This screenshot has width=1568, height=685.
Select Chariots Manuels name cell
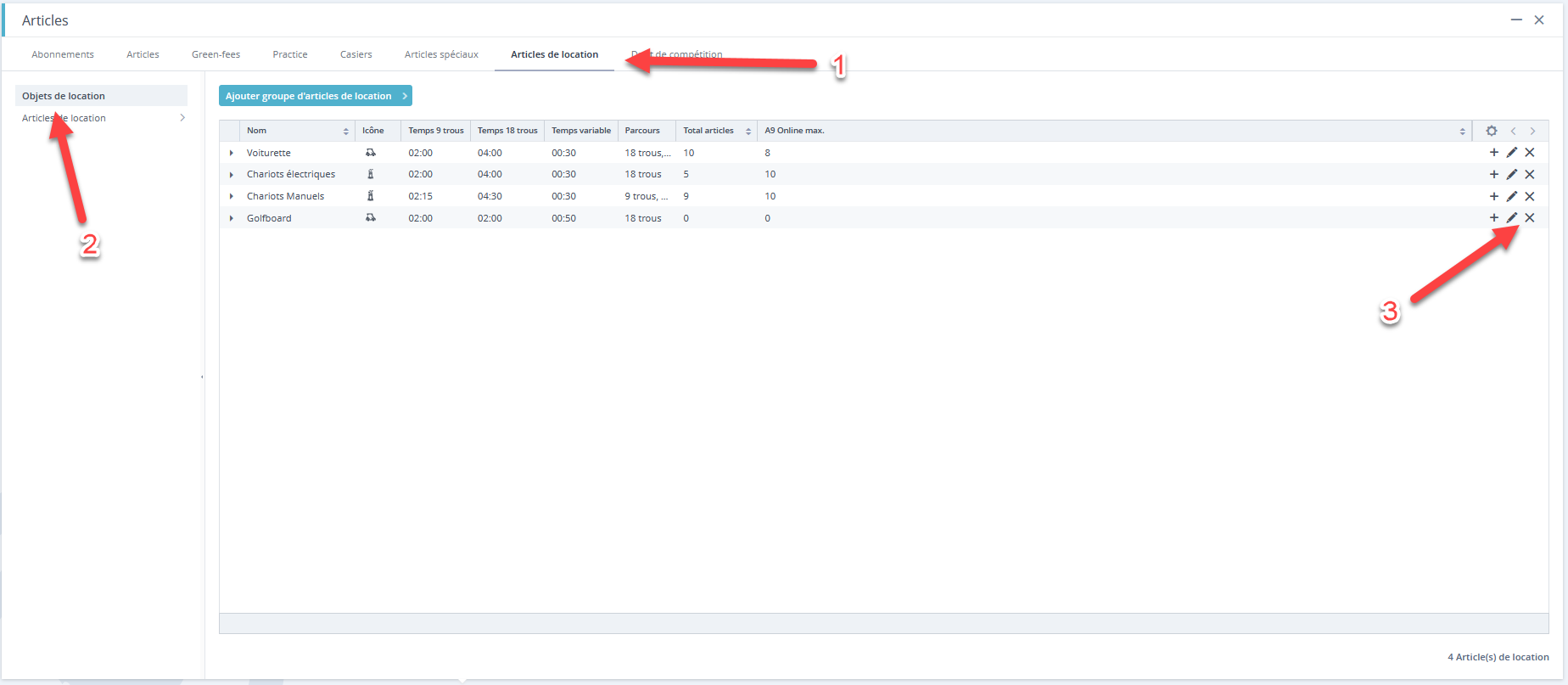tap(285, 196)
